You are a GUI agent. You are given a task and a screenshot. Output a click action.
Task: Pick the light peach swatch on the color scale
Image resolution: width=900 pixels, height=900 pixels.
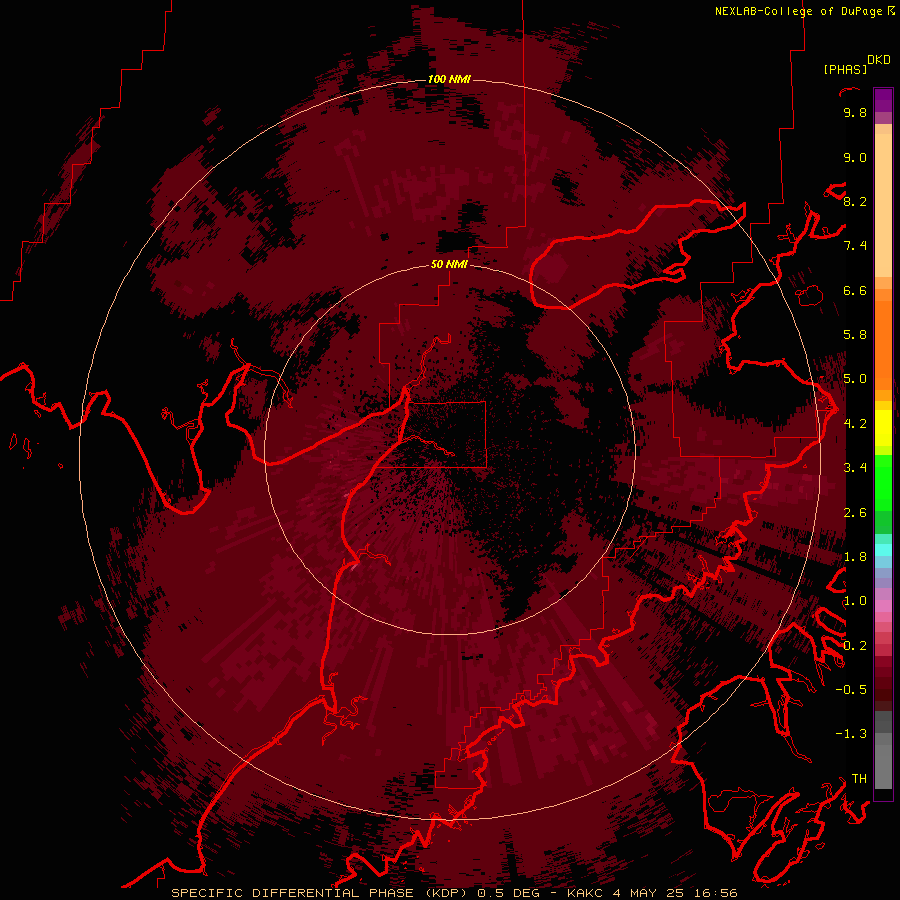883,207
